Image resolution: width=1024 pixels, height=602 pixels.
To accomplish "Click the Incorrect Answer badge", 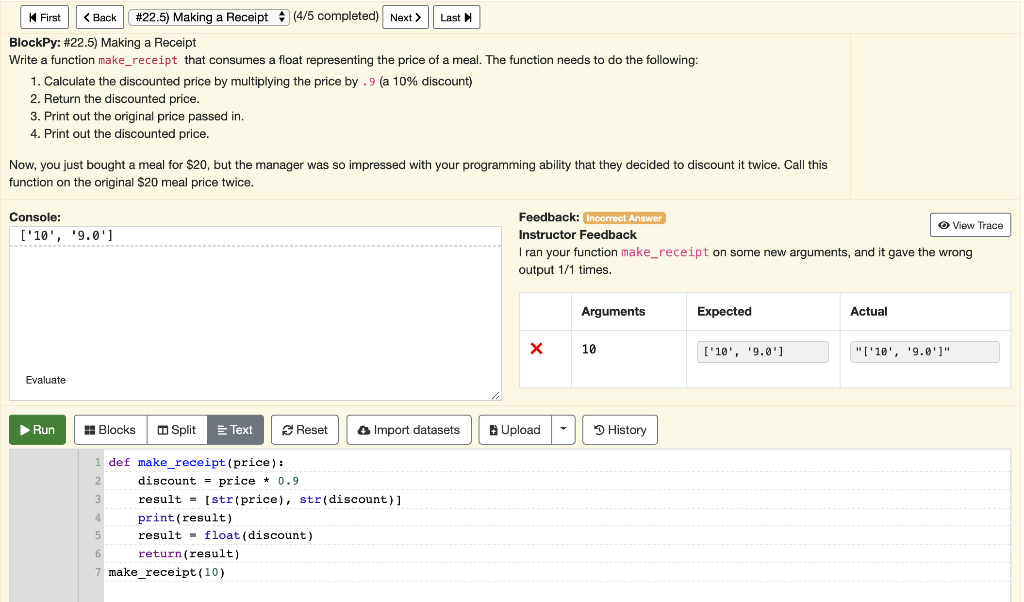I will tap(624, 218).
